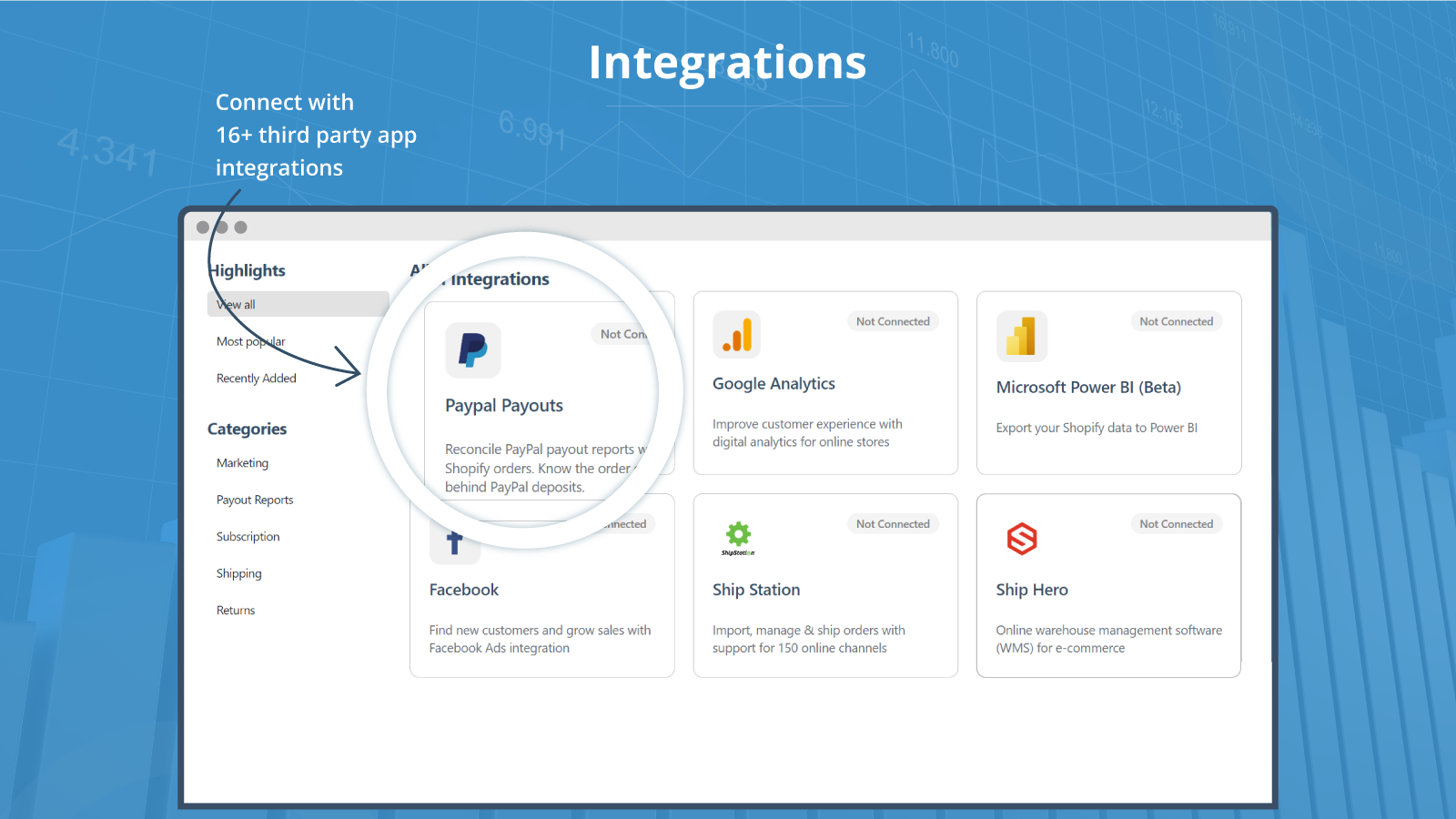This screenshot has height=819, width=1456.
Task: Click Not Connected badge on Ship Station
Action: (x=893, y=524)
